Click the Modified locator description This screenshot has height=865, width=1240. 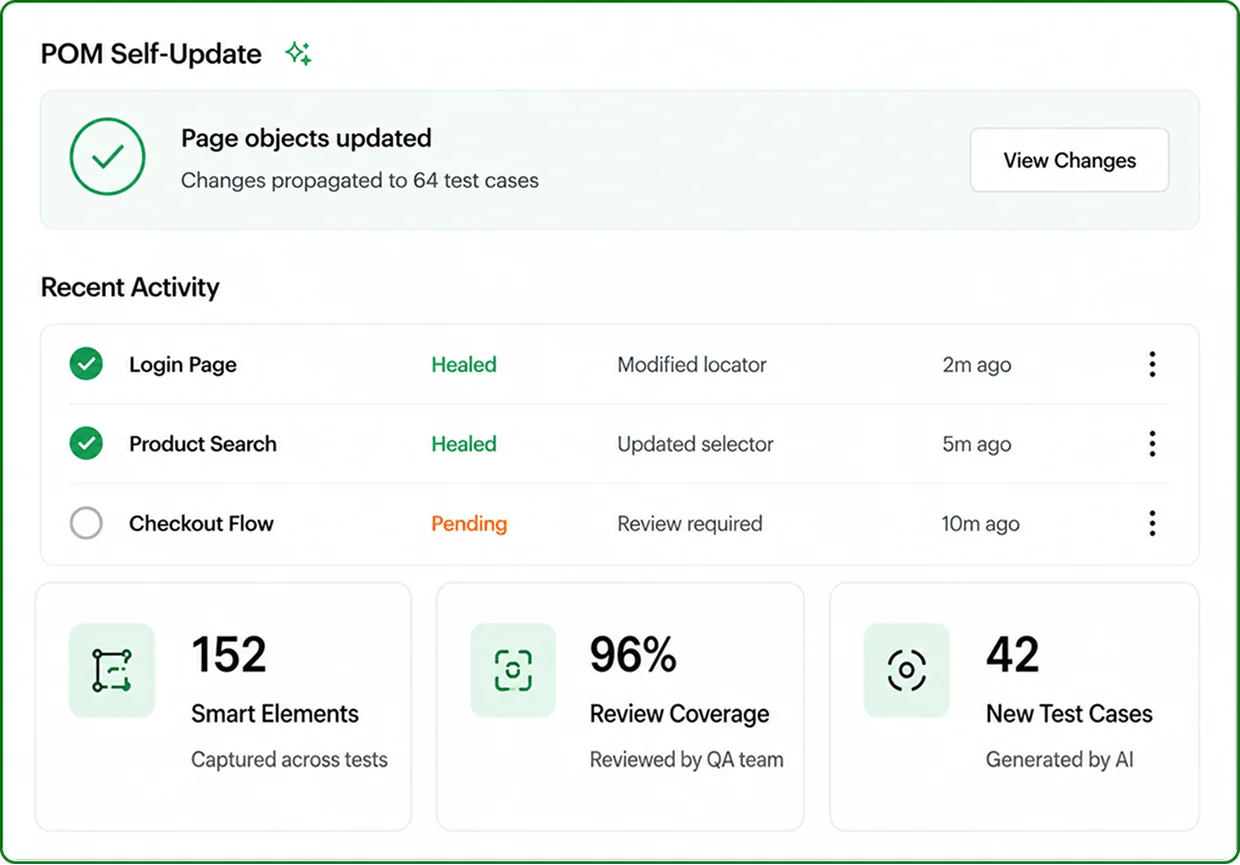pos(692,365)
